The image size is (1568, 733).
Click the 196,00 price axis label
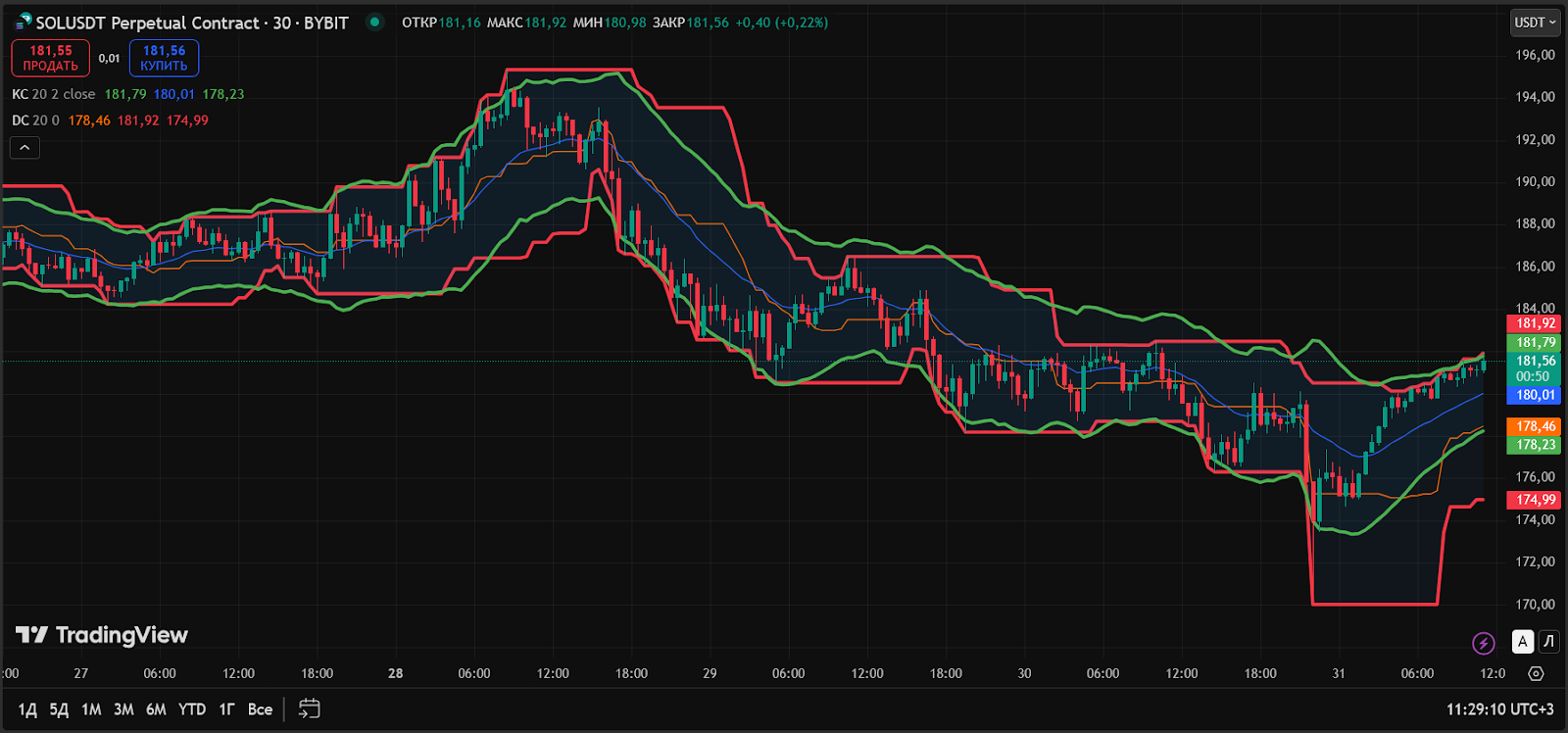(x=1535, y=55)
